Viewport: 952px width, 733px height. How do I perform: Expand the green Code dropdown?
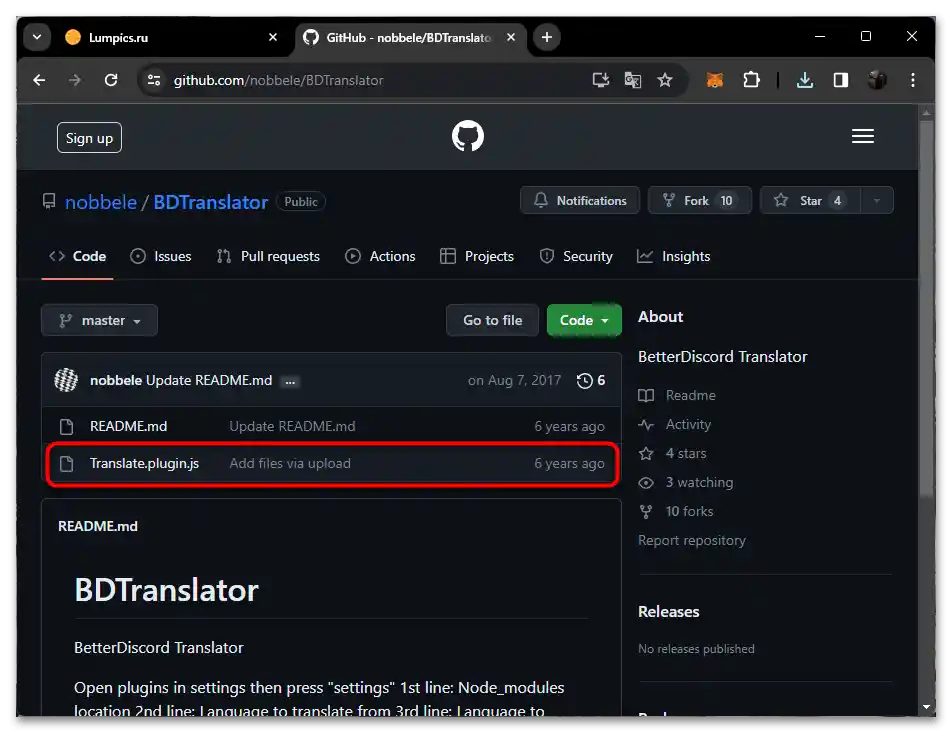pyautogui.click(x=583, y=321)
